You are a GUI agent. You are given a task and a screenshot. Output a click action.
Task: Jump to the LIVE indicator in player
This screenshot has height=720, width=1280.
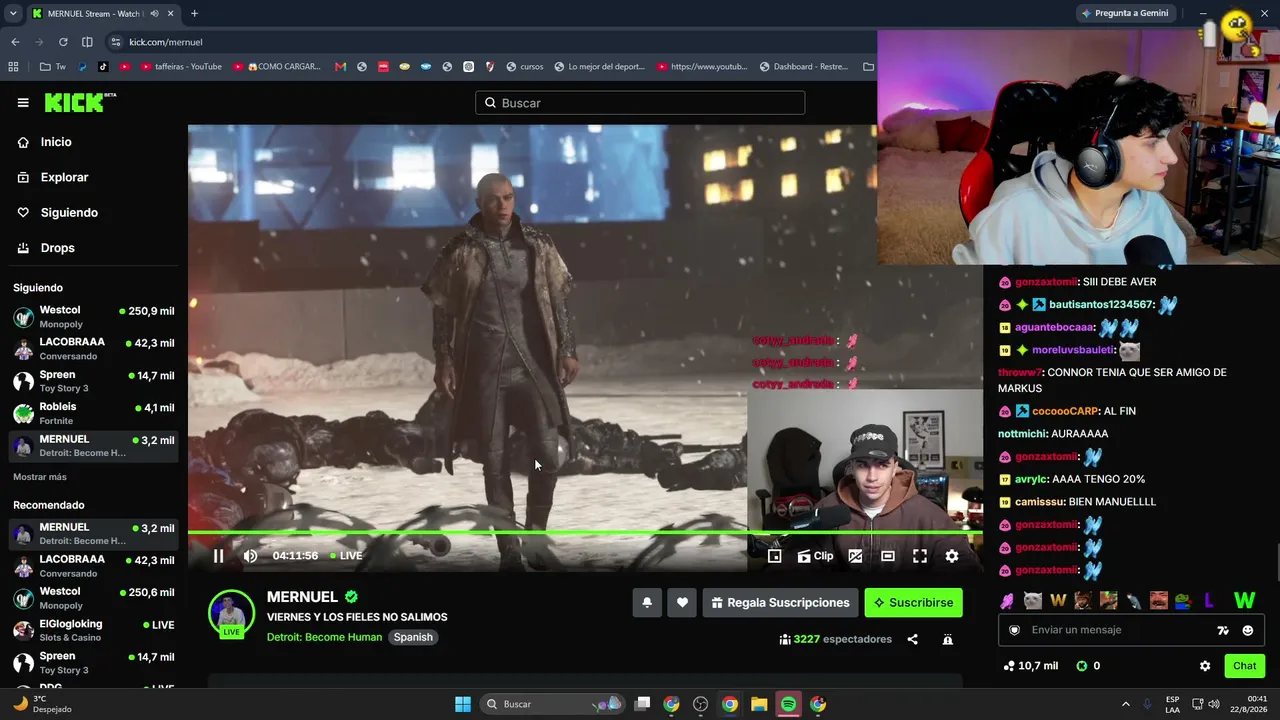pyautogui.click(x=344, y=556)
